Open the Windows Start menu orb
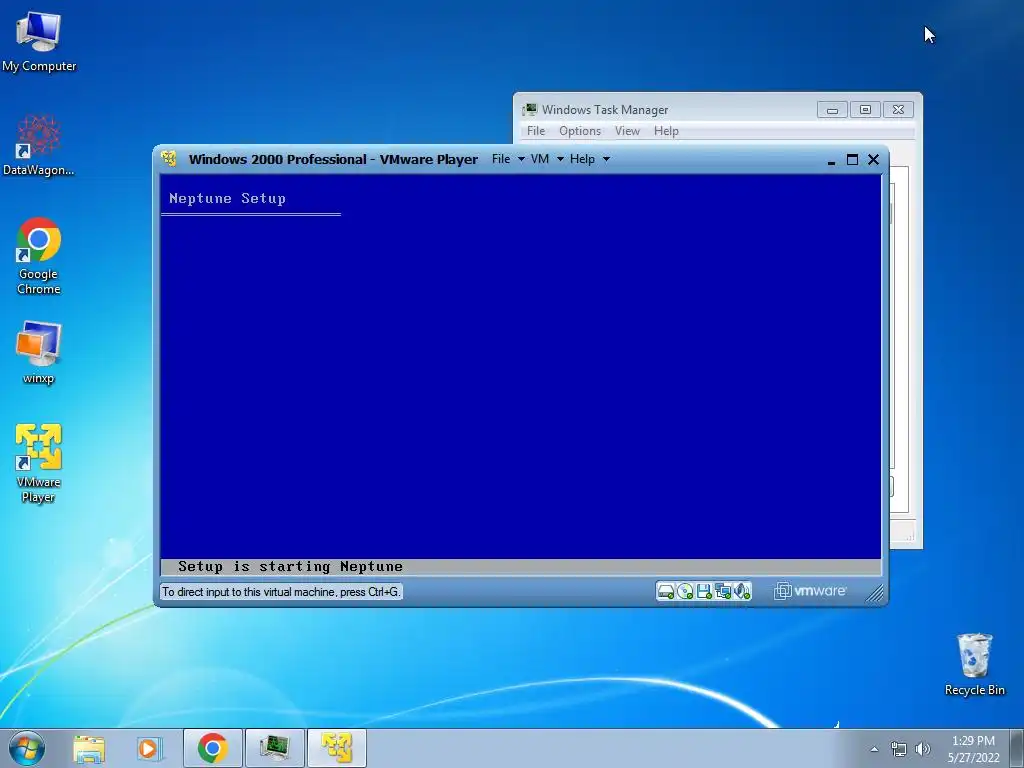Viewport: 1024px width, 768px height. click(x=27, y=748)
